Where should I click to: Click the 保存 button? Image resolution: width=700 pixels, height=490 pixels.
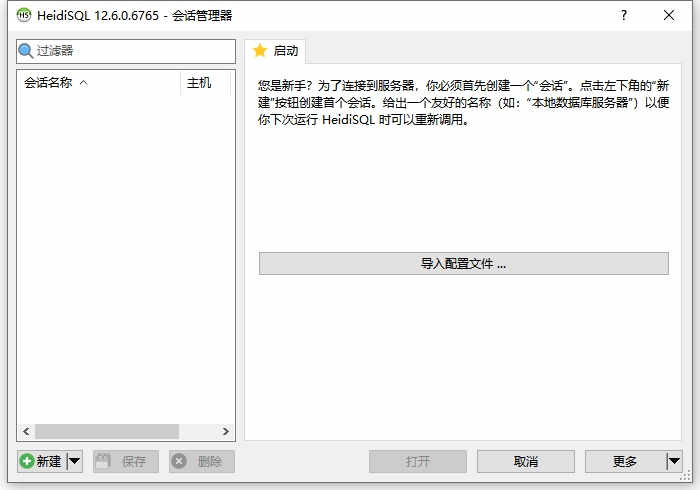coord(126,461)
